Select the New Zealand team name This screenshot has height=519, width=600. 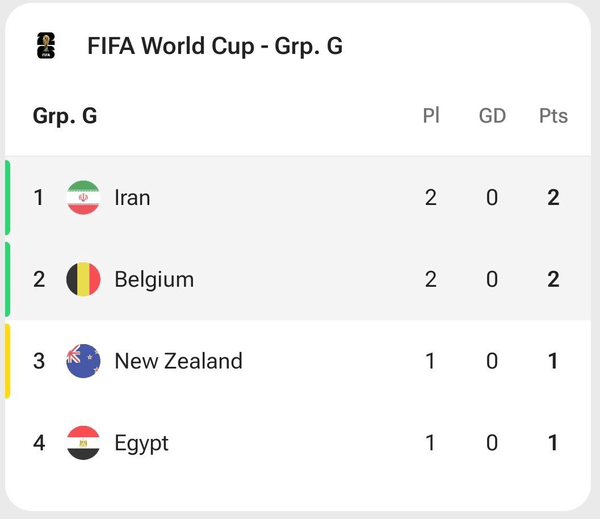click(x=179, y=361)
